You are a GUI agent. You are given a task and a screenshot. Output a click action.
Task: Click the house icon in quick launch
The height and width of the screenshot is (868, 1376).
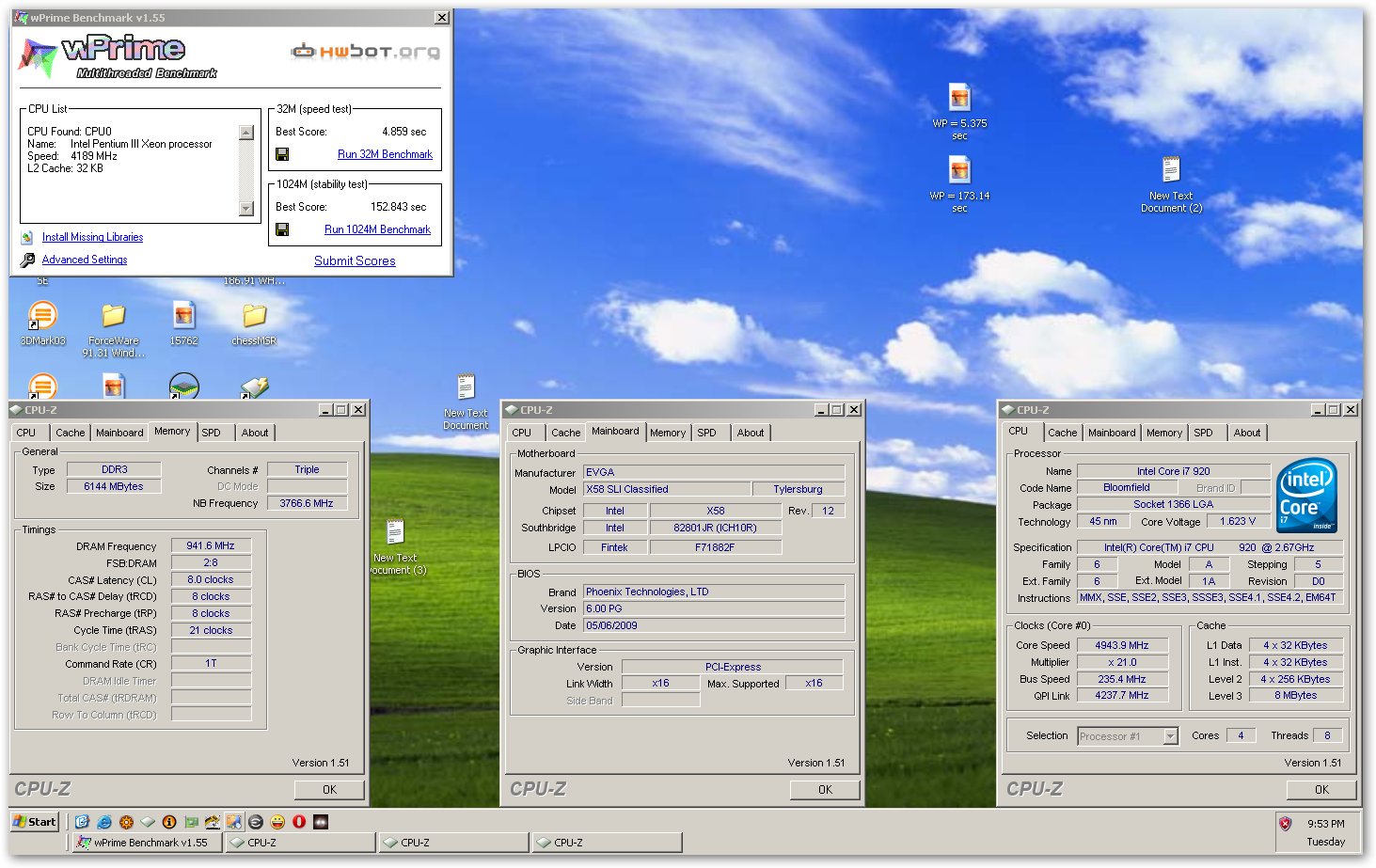click(213, 822)
